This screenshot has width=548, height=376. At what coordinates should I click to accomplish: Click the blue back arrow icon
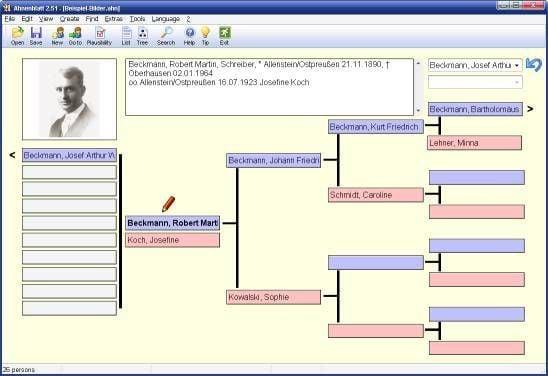[x=533, y=65]
